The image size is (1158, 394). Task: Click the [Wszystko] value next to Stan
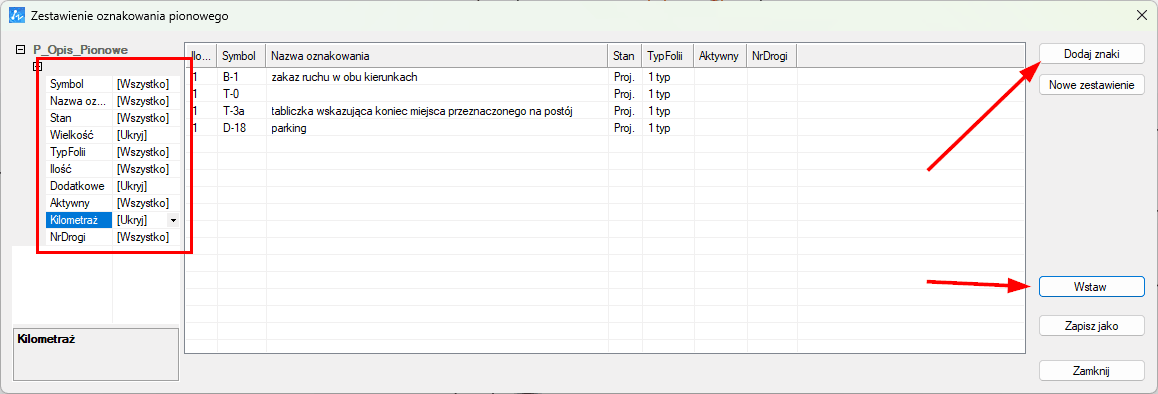143,118
